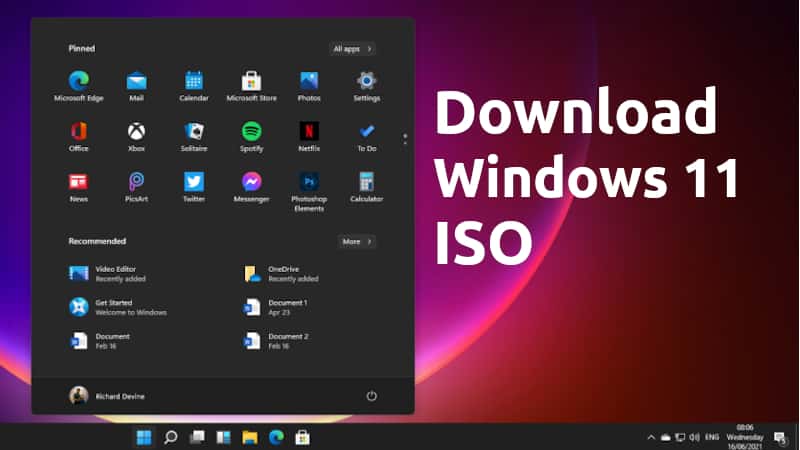Open Get Started welcome item
Screen dimensions: 800x450
(x=118, y=307)
